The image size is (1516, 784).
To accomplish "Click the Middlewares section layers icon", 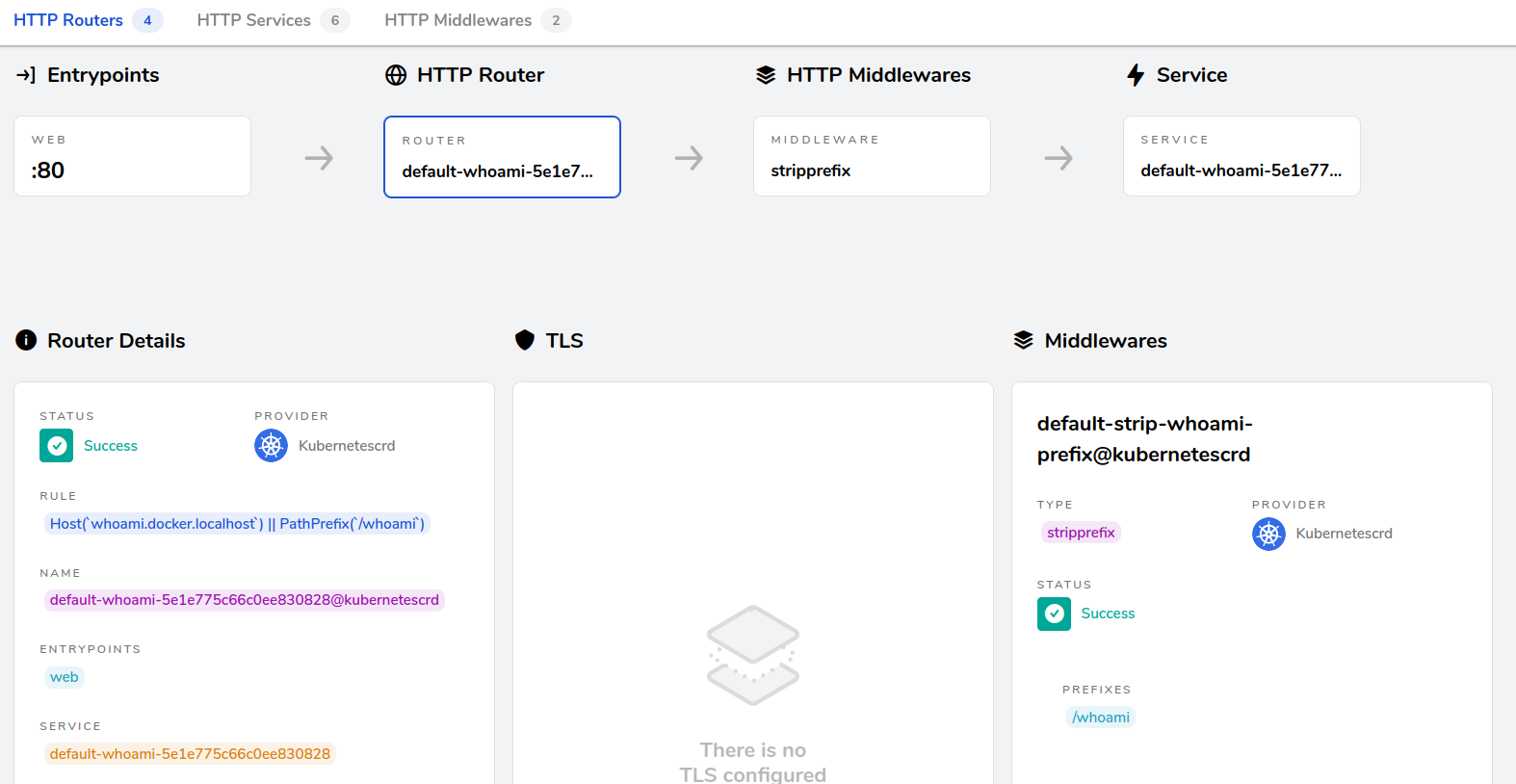I will tap(1024, 340).
